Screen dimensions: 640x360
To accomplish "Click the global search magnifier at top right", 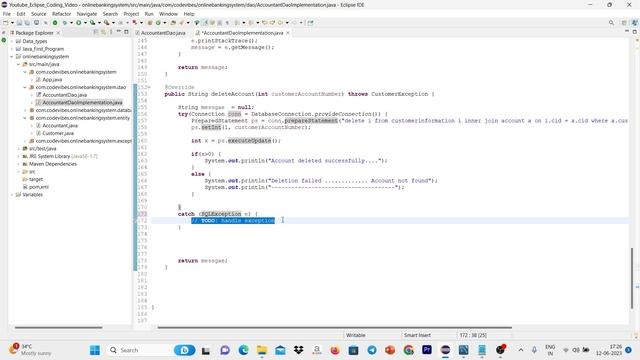I will pyautogui.click(x=611, y=23).
